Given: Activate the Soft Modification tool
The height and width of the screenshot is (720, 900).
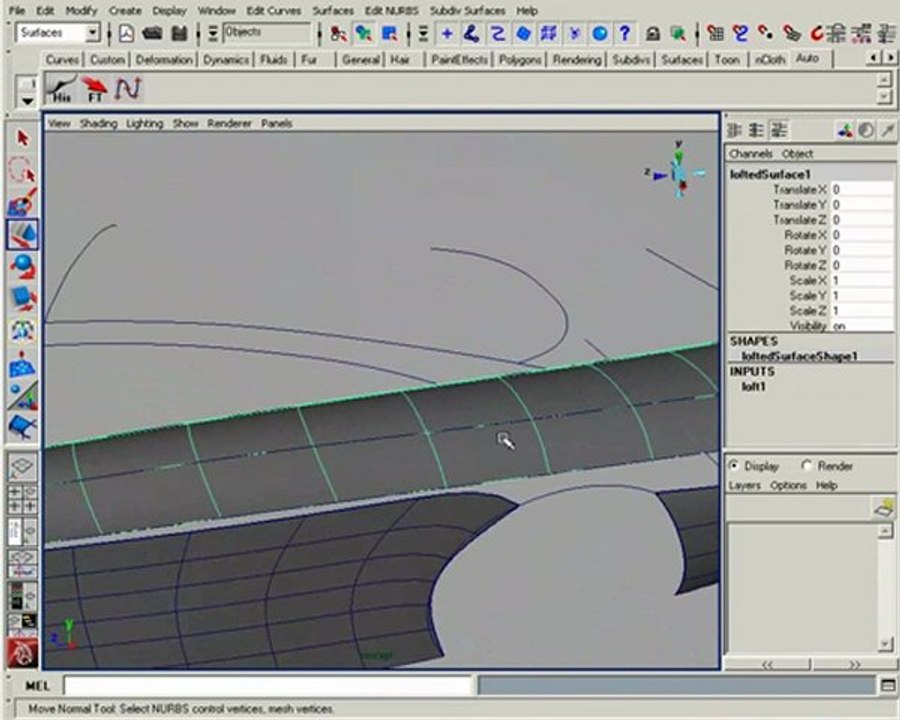Looking at the screenshot, I should tap(23, 364).
